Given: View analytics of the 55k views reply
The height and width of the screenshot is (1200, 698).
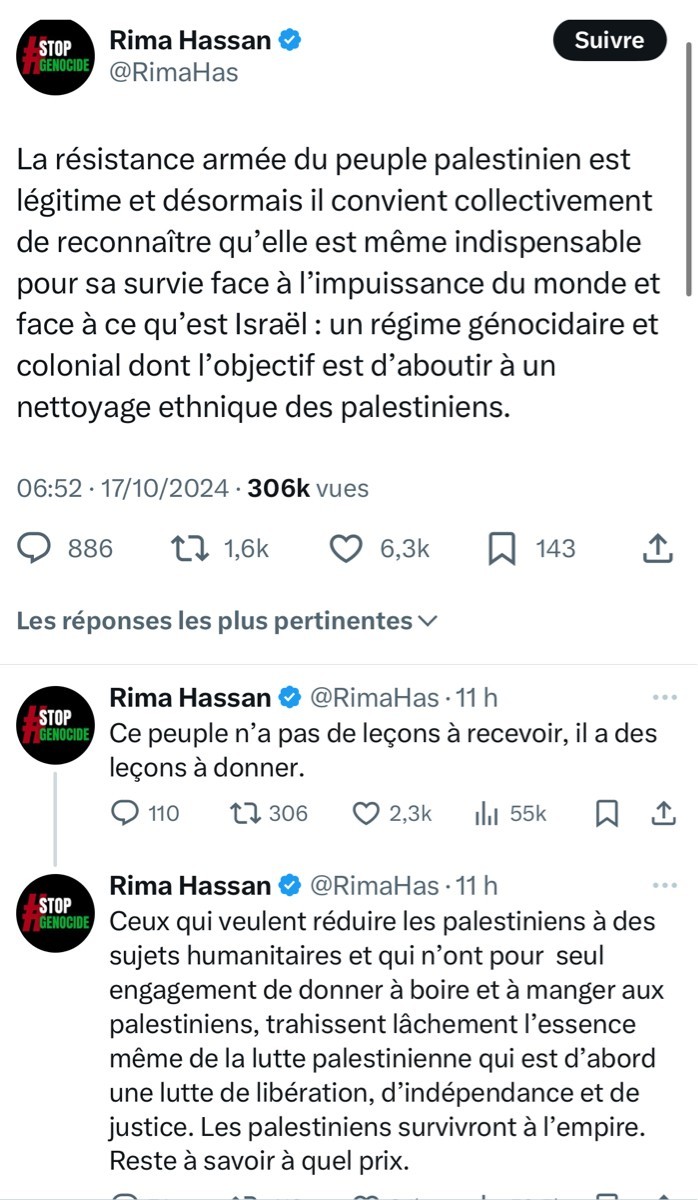Looking at the screenshot, I should pyautogui.click(x=485, y=814).
